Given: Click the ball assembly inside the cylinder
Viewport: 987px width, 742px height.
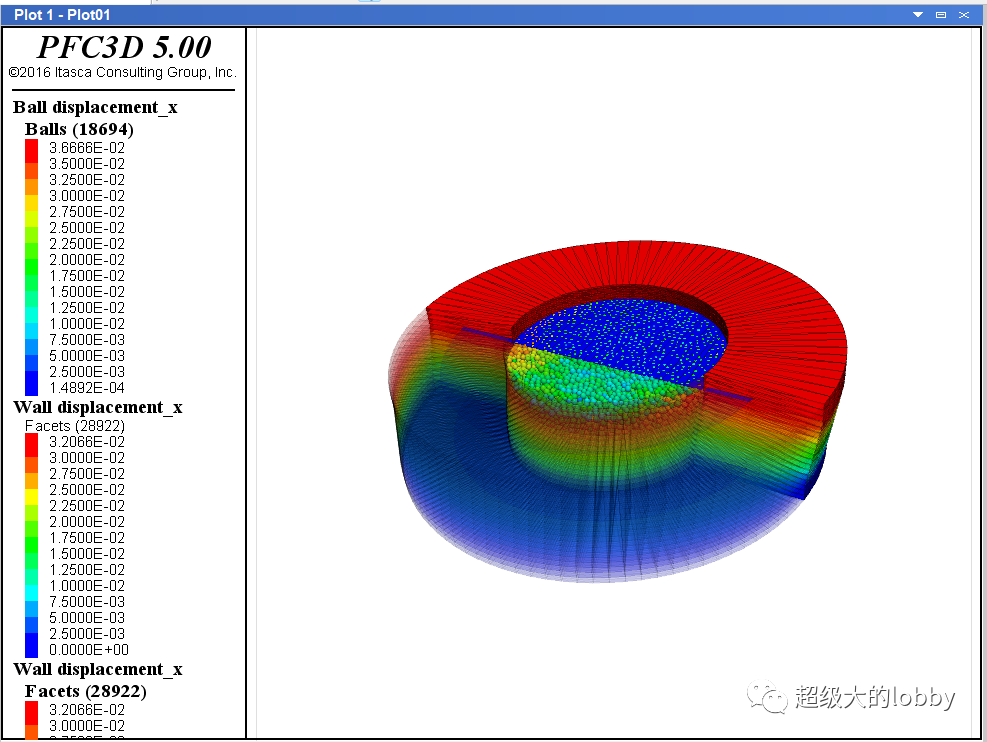Looking at the screenshot, I should point(598,381).
